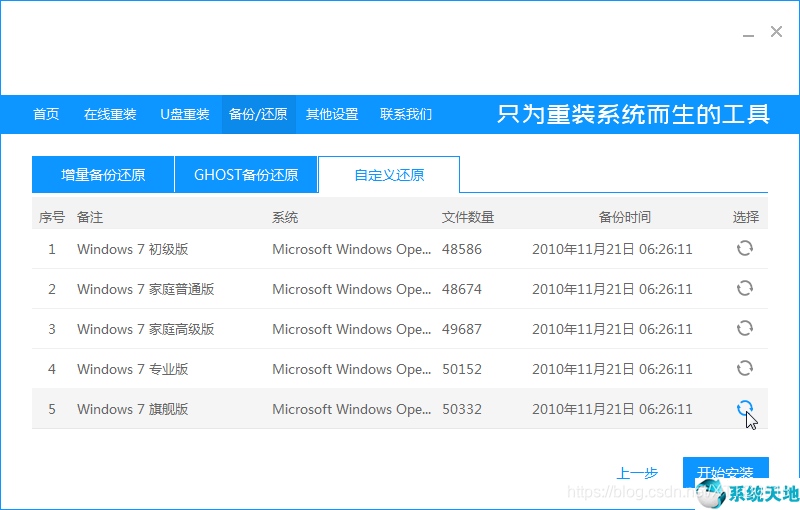Screen dimensions: 800x510
Task: Go to 首页 in navigation bar
Action: (x=46, y=114)
